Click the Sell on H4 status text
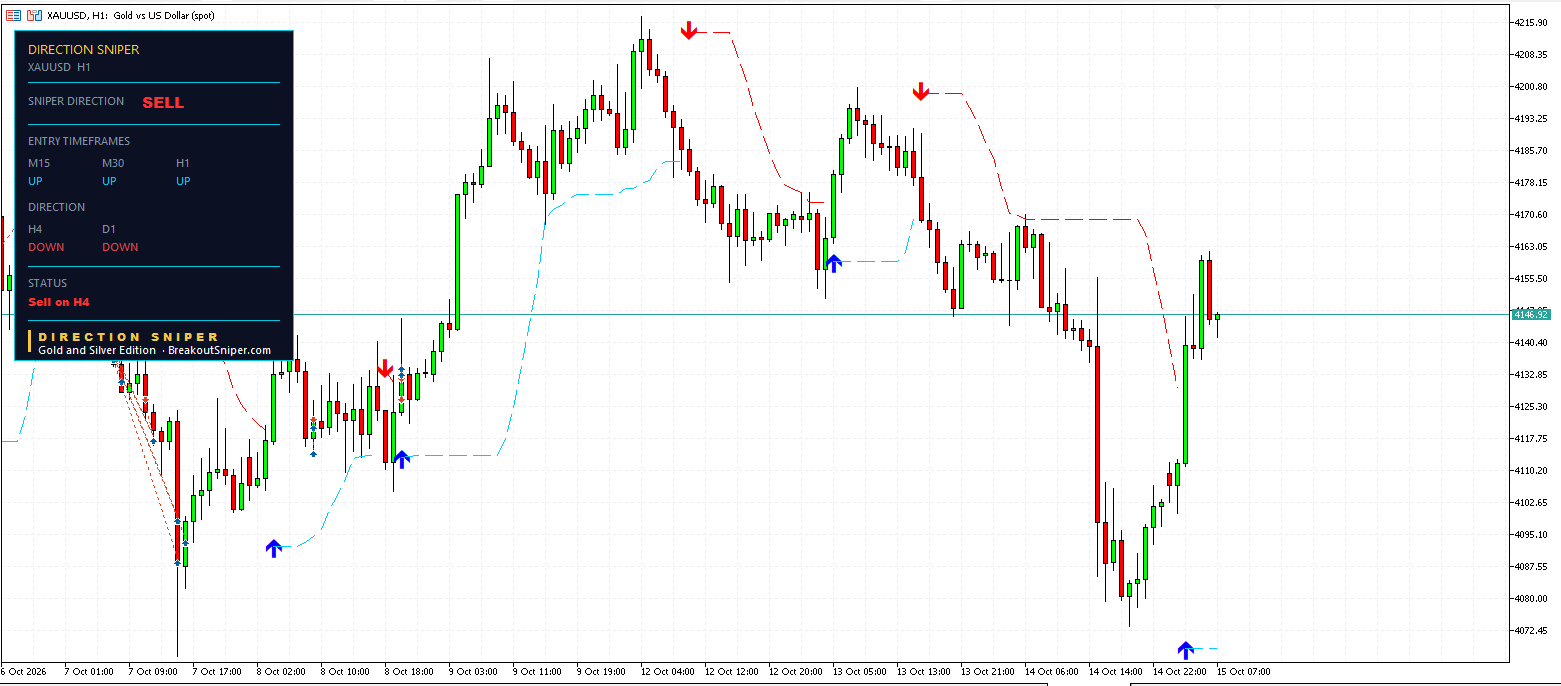 click(59, 301)
